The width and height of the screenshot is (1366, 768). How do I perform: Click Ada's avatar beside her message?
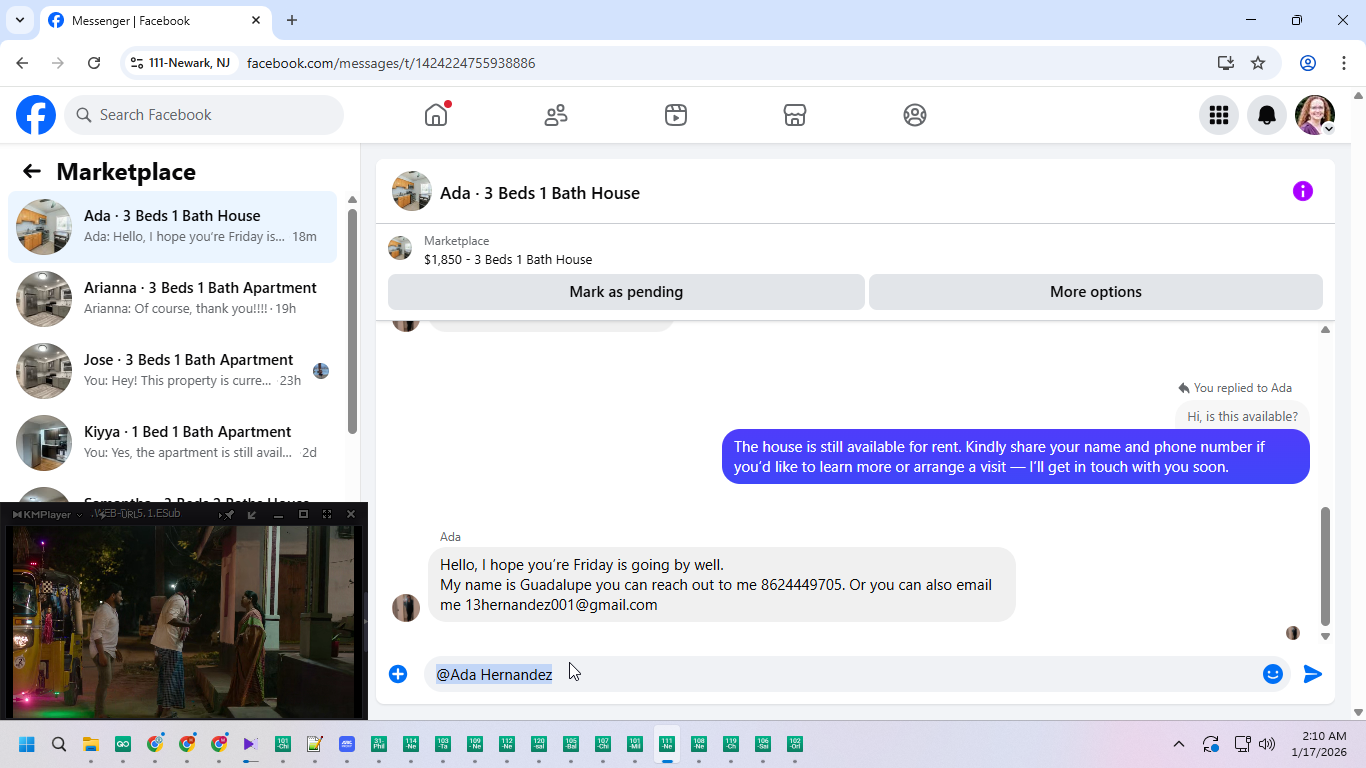(x=406, y=608)
